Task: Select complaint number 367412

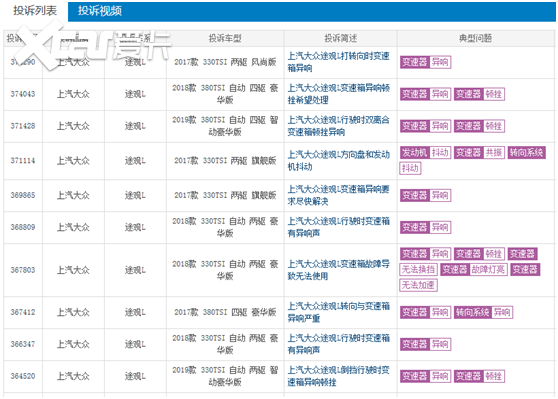Action: (23, 312)
